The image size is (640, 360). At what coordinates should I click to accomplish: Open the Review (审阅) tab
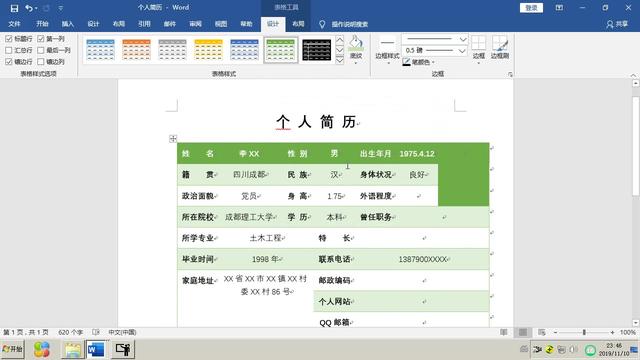[x=195, y=24]
